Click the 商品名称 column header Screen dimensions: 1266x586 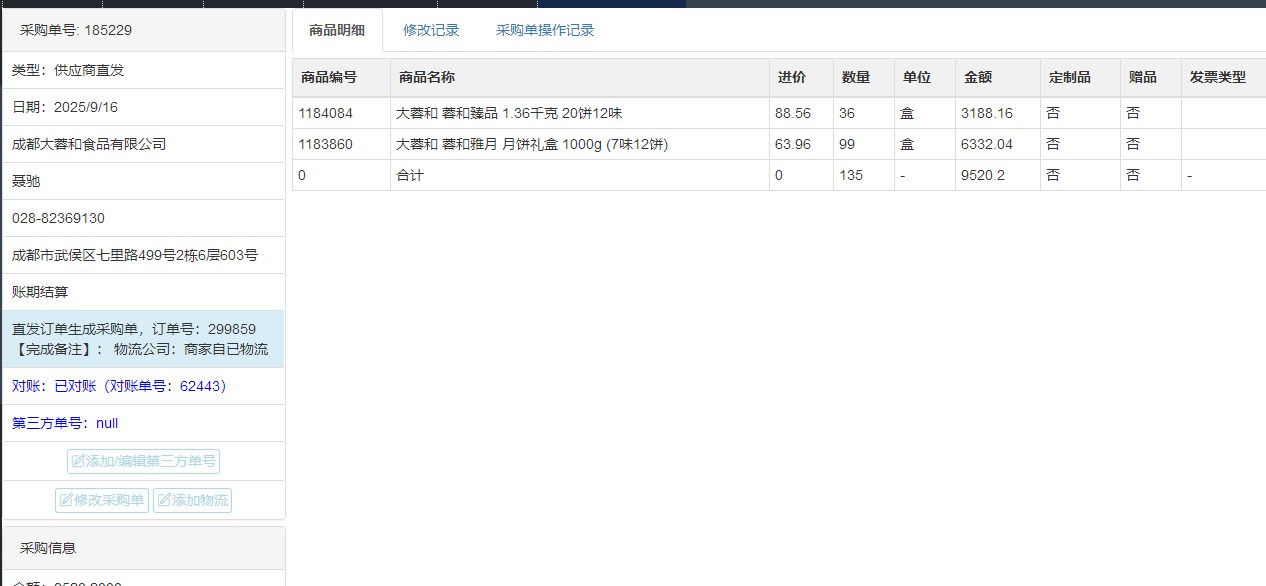pyautogui.click(x=427, y=78)
